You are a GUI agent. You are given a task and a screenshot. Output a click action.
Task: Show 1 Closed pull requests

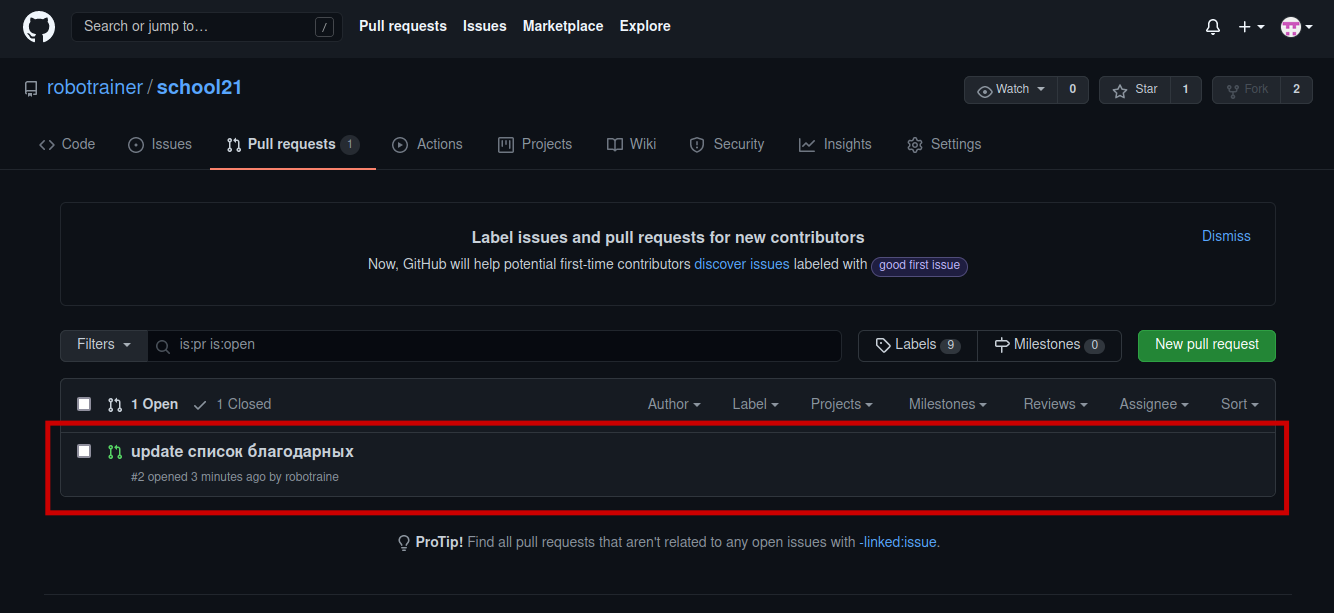(x=232, y=404)
